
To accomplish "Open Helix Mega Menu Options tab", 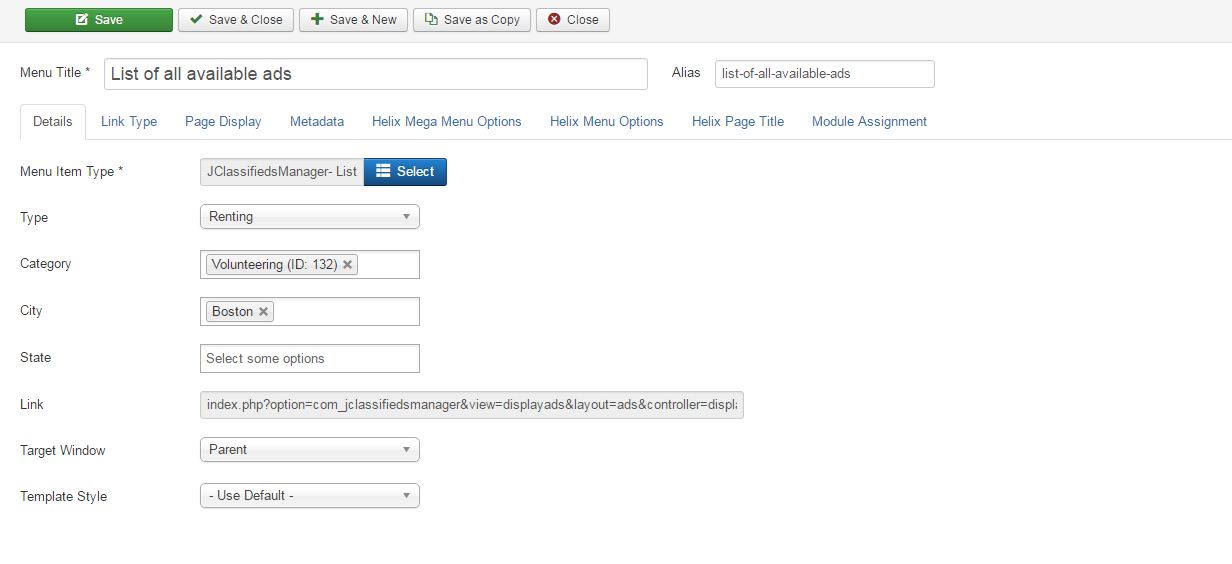I will (x=446, y=122).
